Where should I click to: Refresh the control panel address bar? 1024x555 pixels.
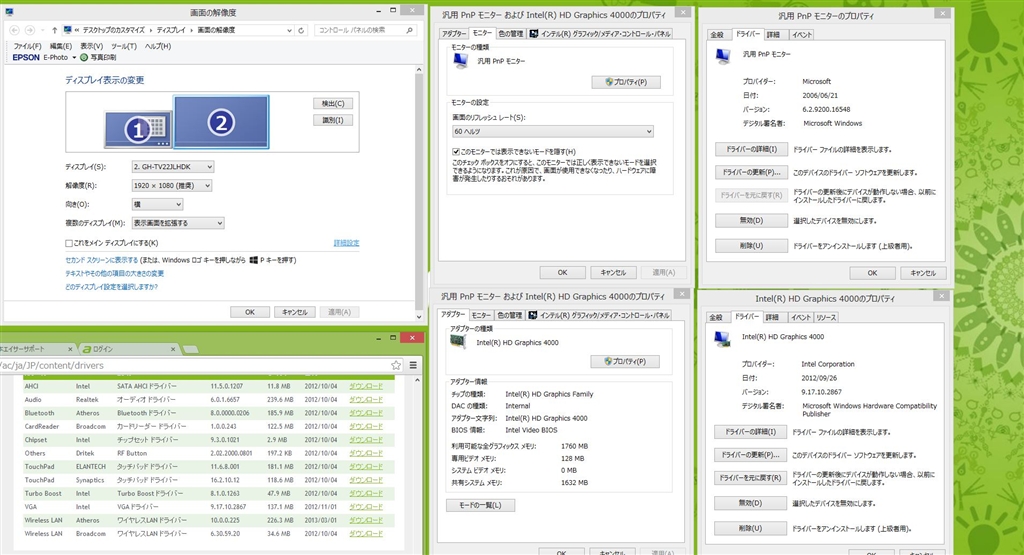301,30
